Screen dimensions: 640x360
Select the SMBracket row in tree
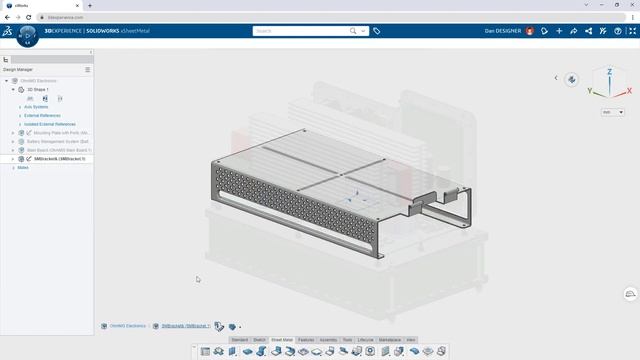[x=47, y=159]
